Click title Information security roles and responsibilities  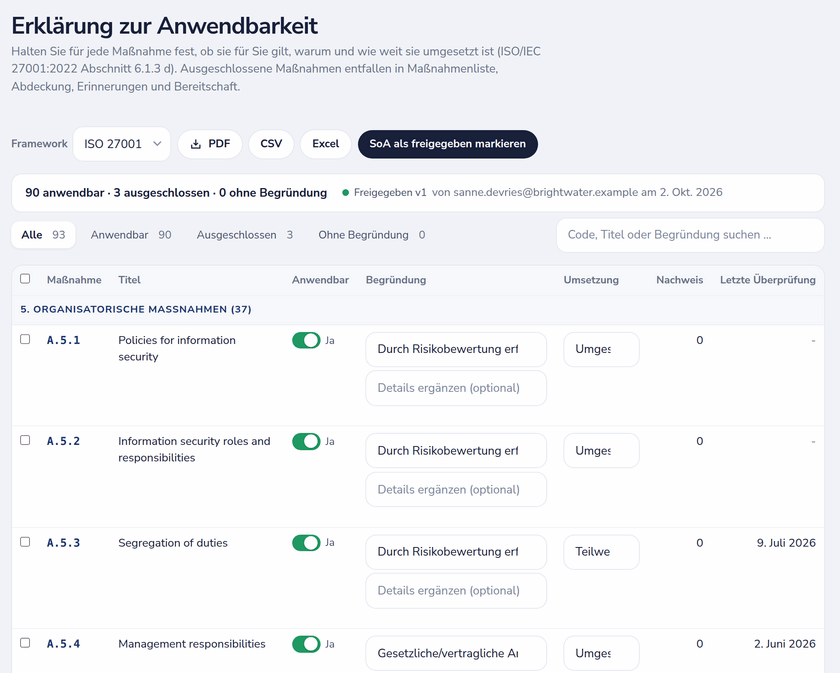click(194, 450)
